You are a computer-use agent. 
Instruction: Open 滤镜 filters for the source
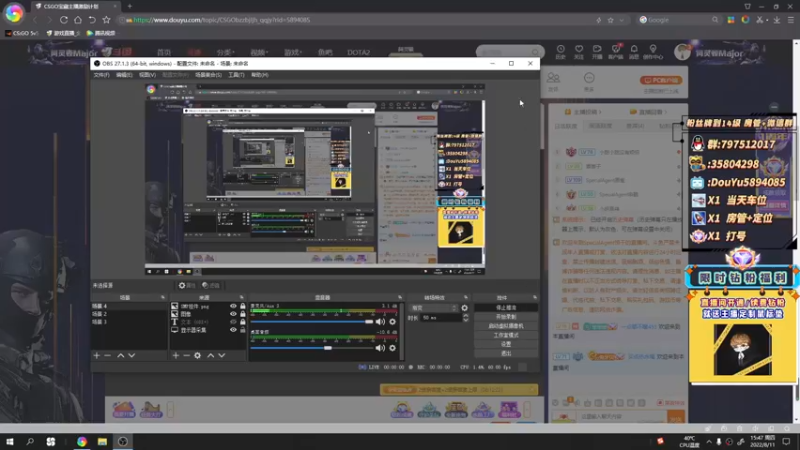[x=211, y=285]
